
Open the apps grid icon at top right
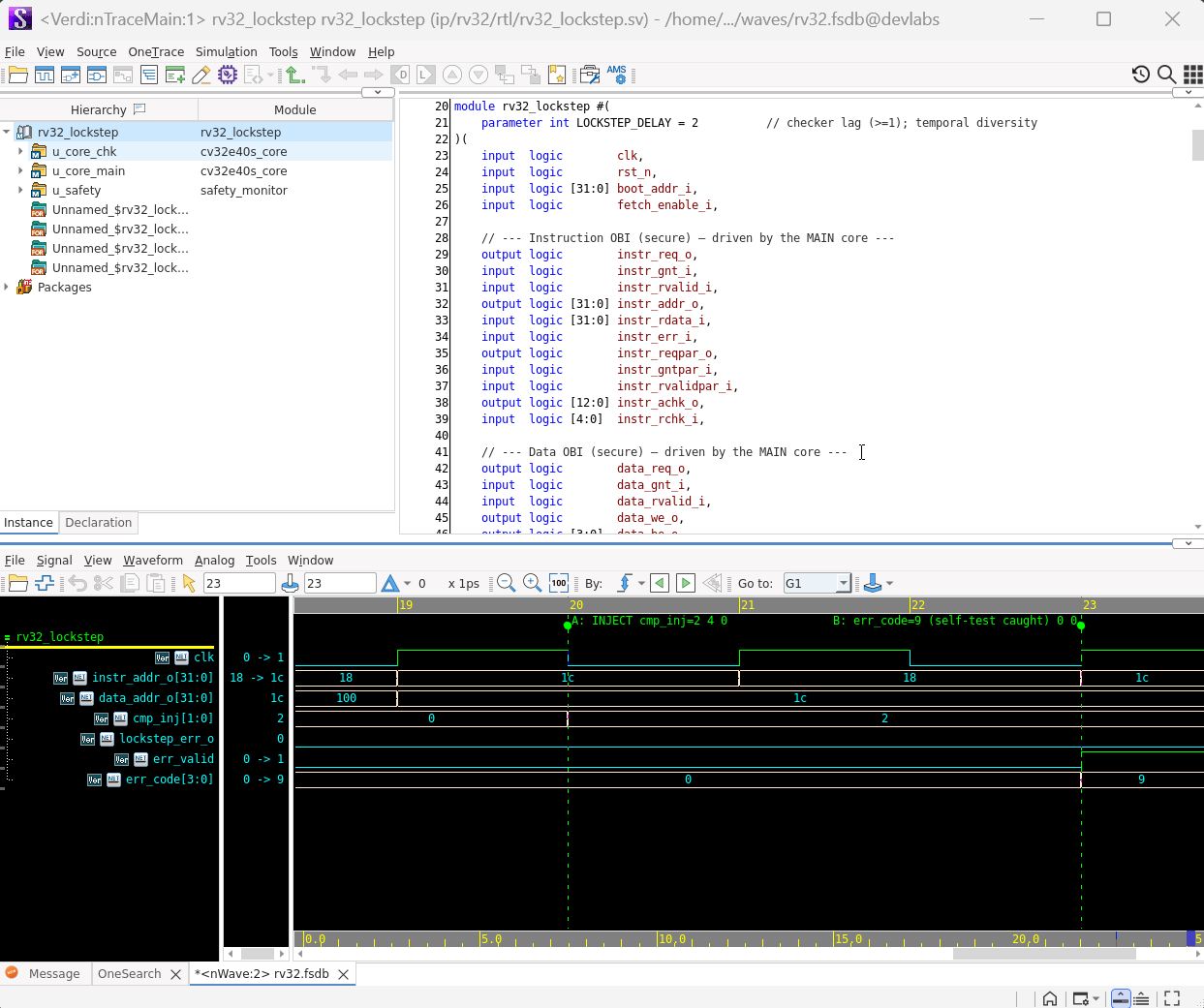(x=1193, y=75)
